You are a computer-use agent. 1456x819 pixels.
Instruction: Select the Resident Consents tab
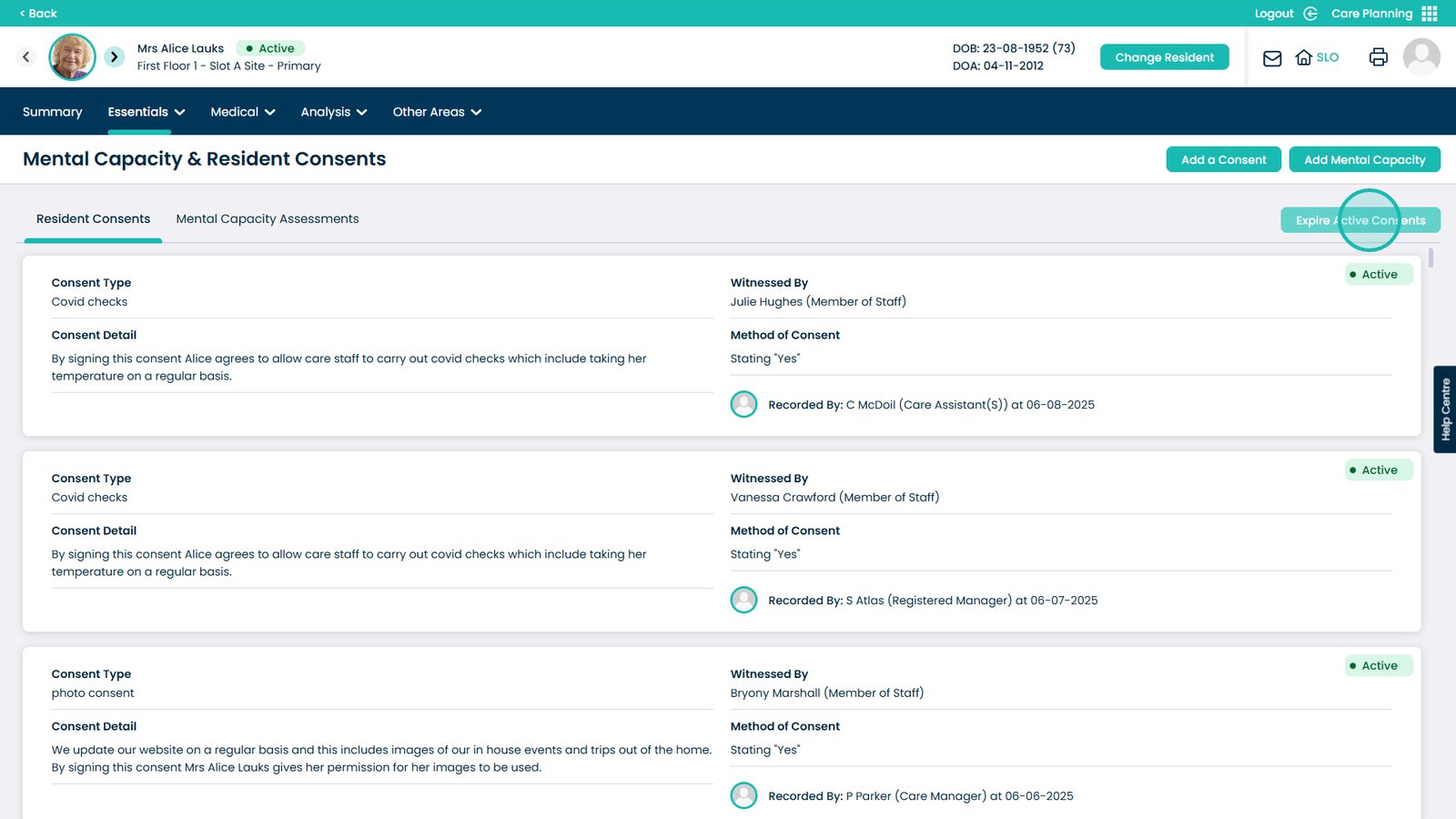click(x=93, y=219)
